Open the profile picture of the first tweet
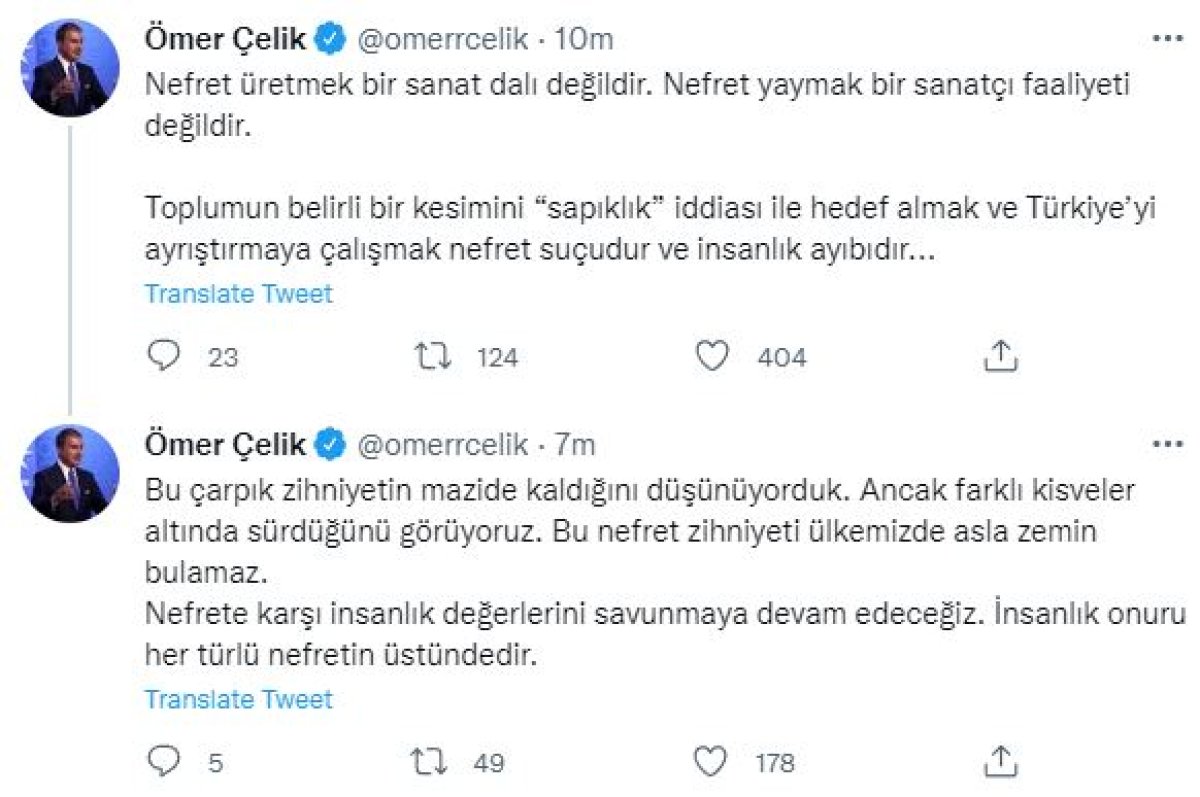Image resolution: width=1200 pixels, height=797 pixels. click(68, 60)
